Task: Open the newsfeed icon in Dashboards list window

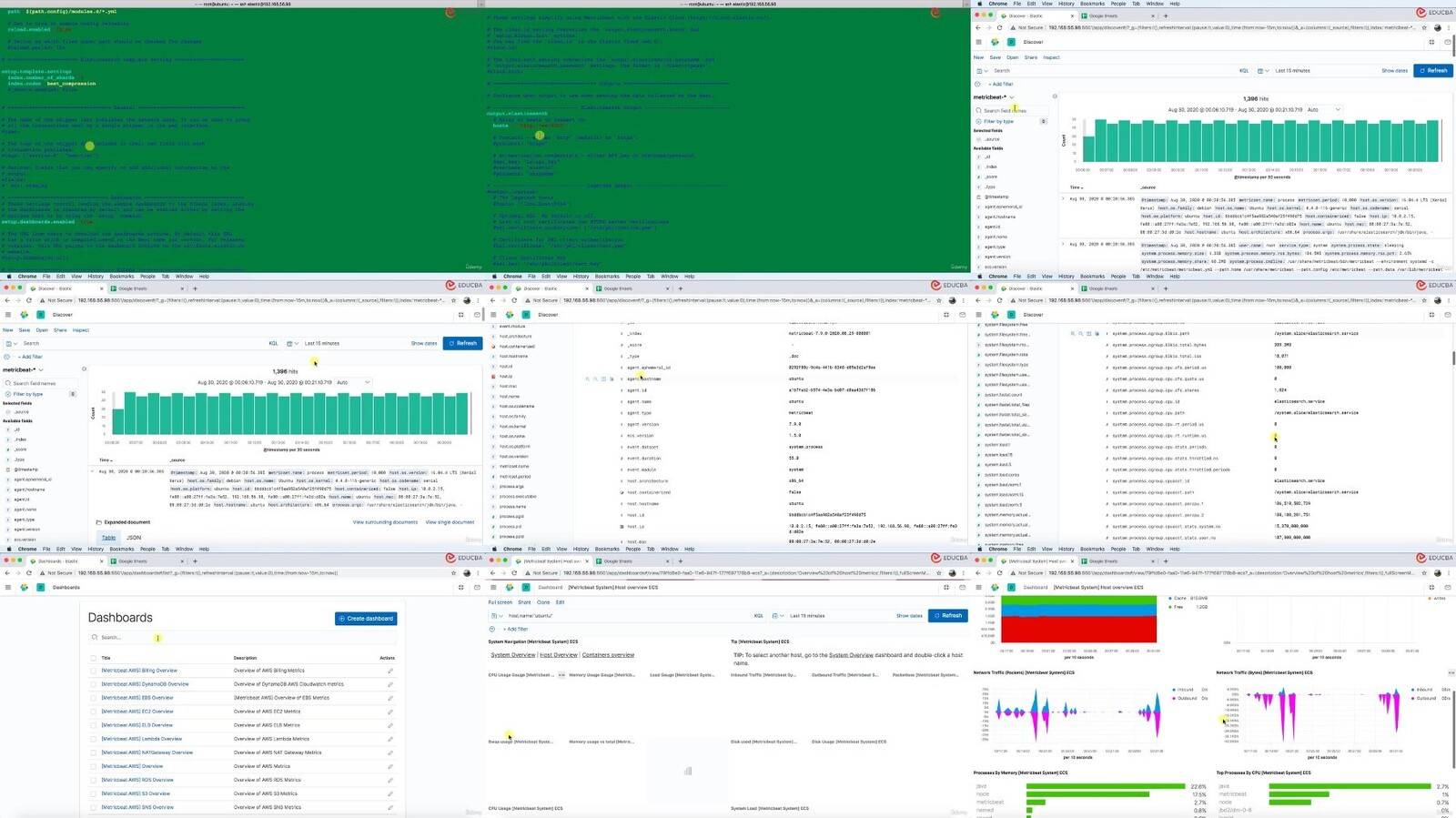Action: tap(477, 588)
